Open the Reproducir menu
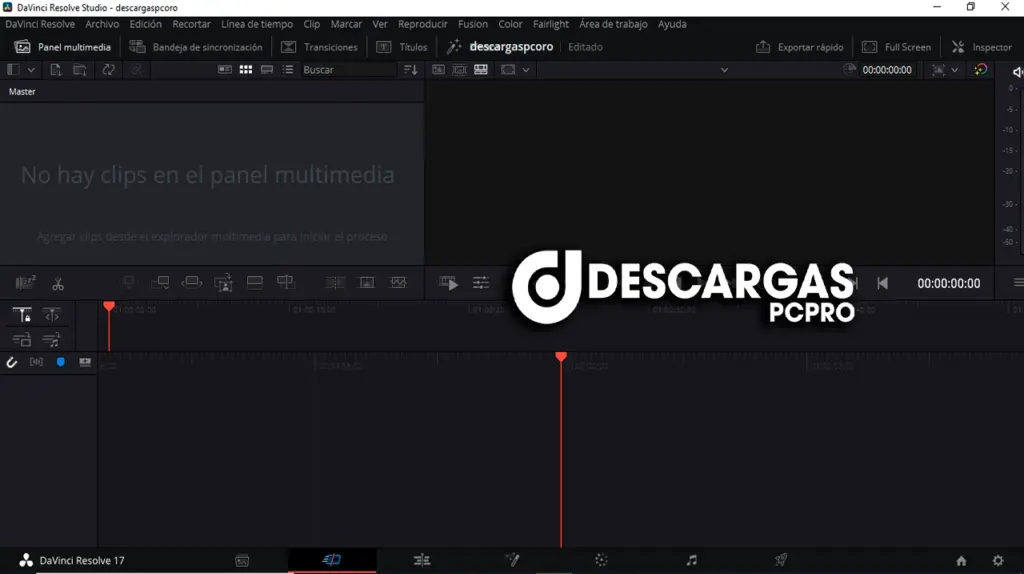Screen dimensions: 1024x574 pos(423,24)
